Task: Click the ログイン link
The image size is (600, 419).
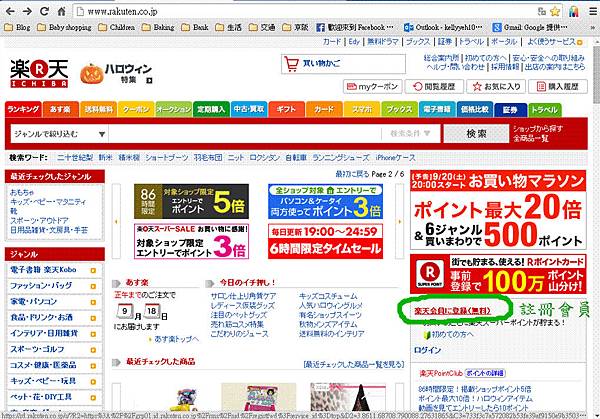Action: (427, 350)
